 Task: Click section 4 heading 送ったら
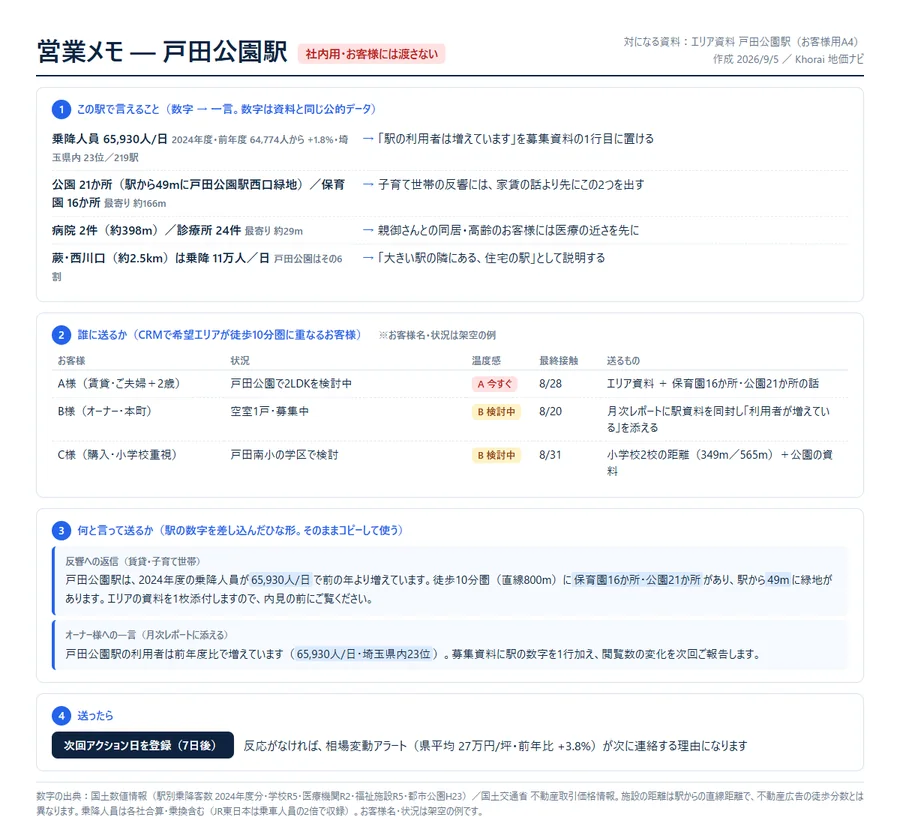click(95, 715)
